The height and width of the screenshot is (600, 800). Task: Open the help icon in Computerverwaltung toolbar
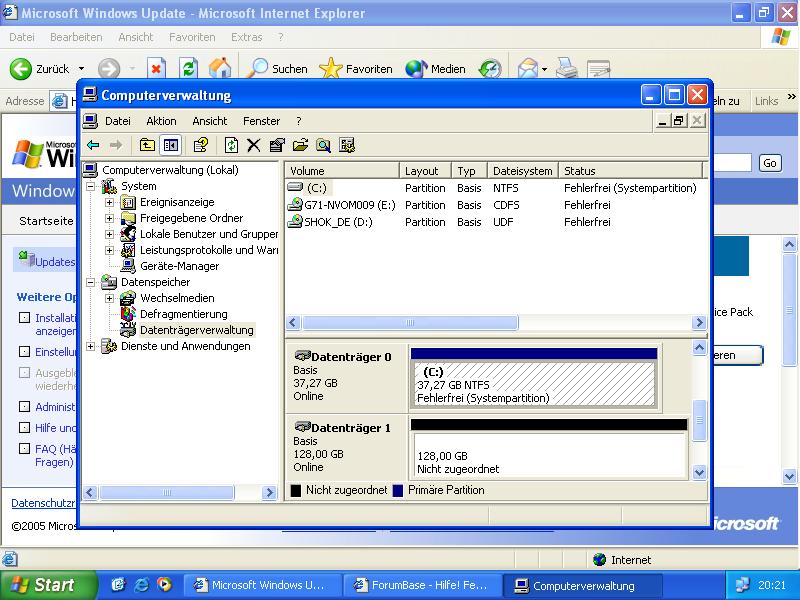tap(201, 145)
